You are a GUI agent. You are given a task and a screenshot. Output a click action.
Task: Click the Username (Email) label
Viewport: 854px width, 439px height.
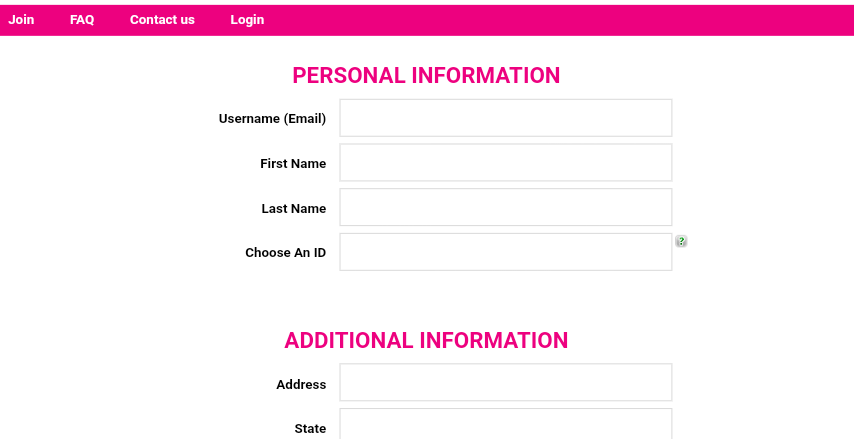pyautogui.click(x=272, y=119)
